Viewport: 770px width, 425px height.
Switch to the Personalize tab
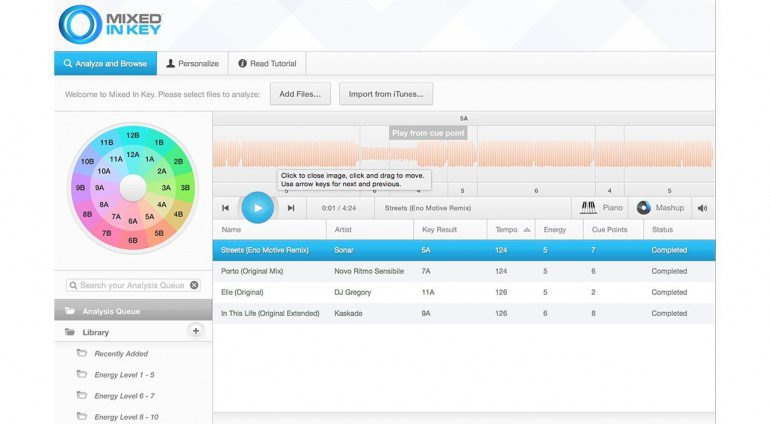pos(192,64)
